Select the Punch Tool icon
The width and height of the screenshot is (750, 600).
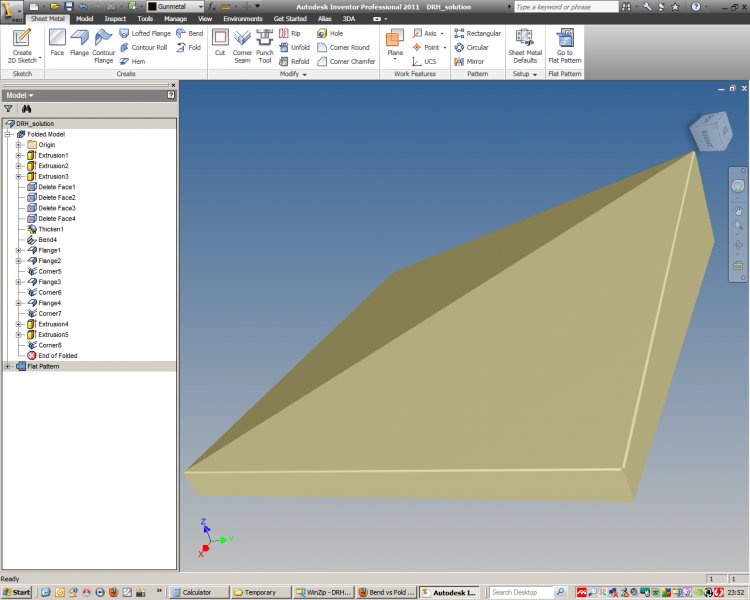pyautogui.click(x=265, y=43)
